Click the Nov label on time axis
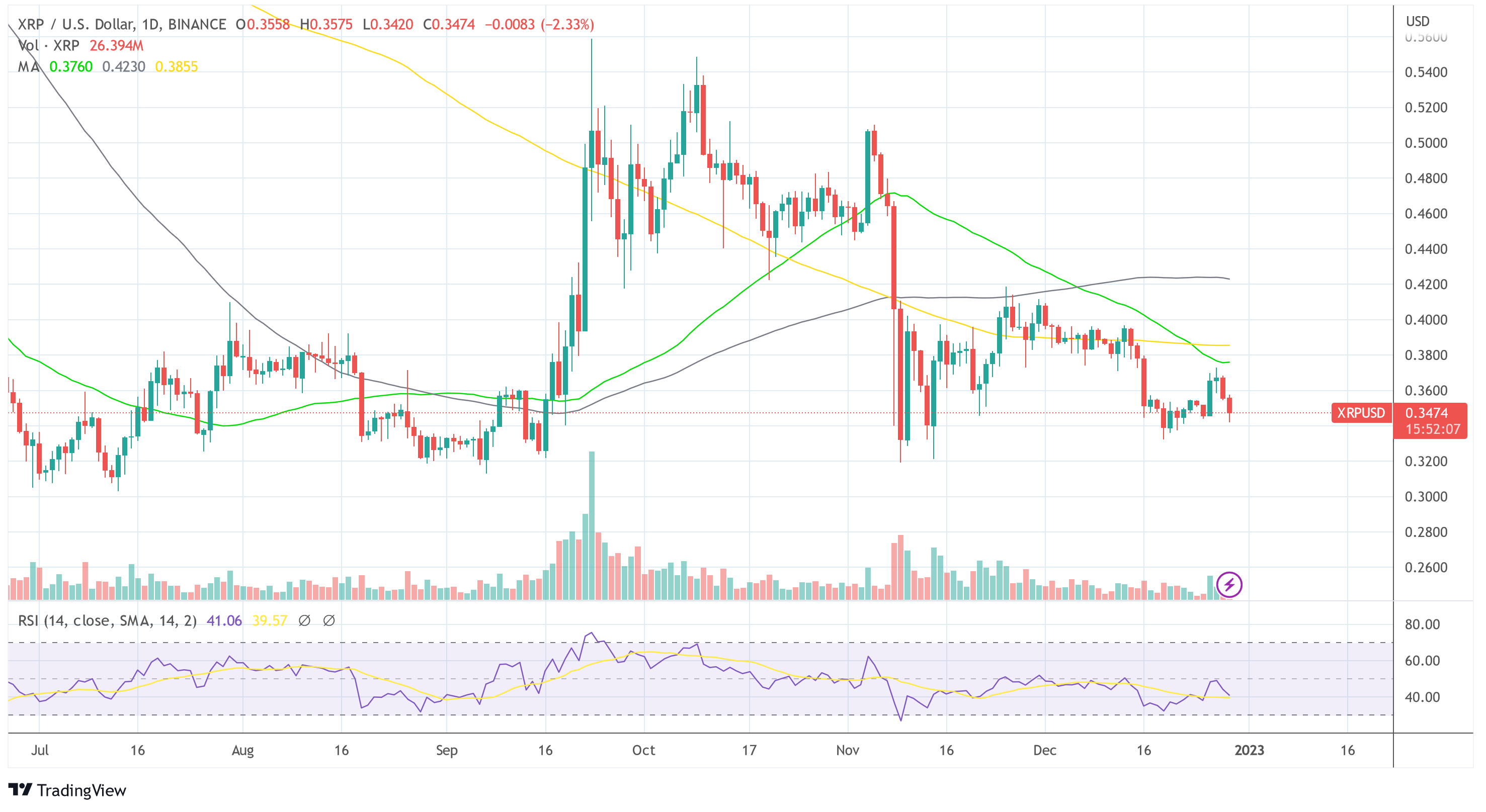Image resolution: width=1486 pixels, height=812 pixels. 848,750
